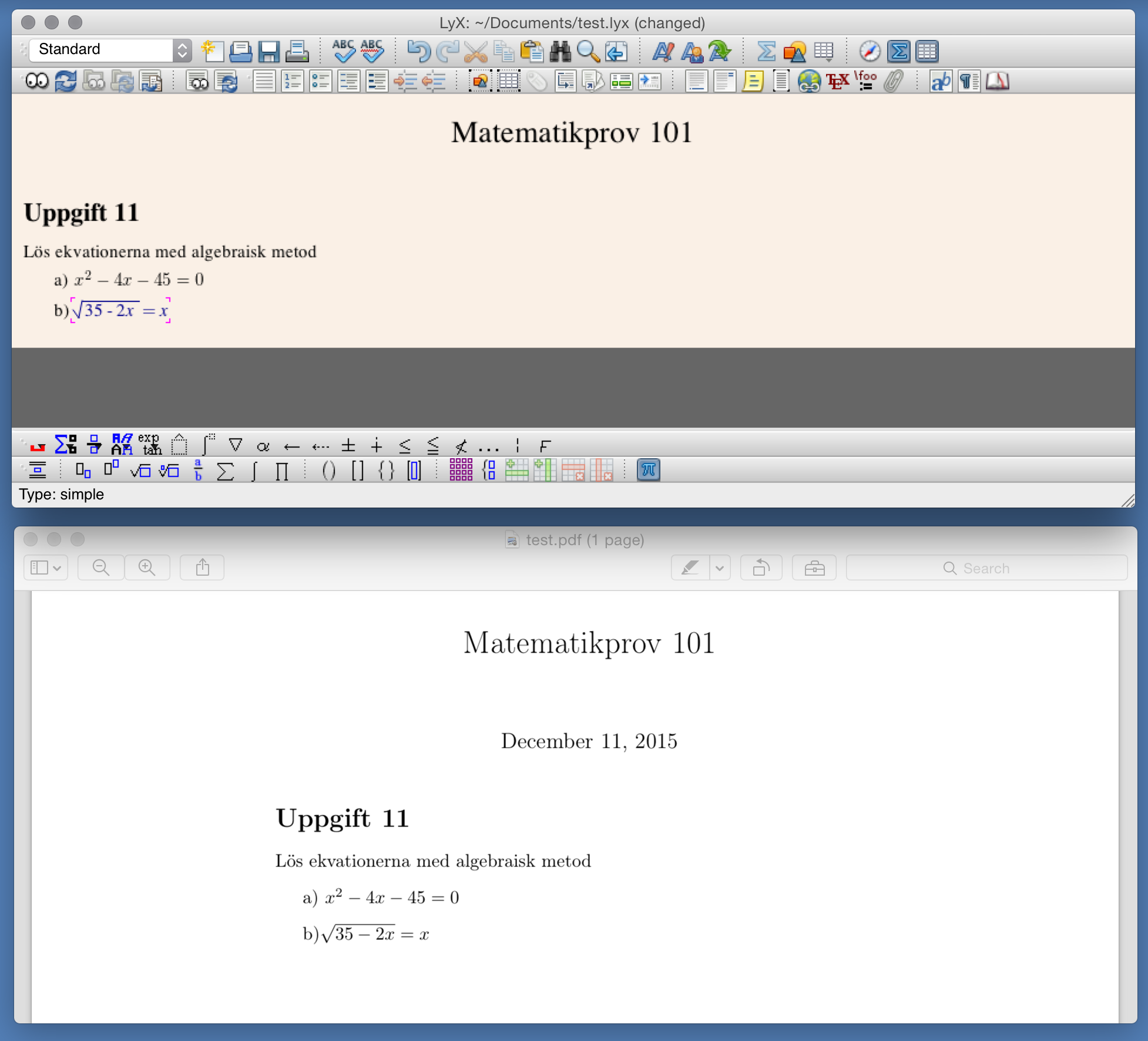Select the undo arrow button

(418, 49)
